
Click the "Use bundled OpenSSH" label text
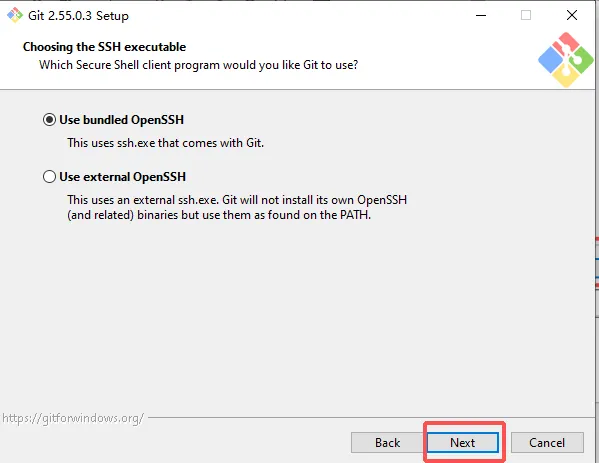click(x=121, y=120)
